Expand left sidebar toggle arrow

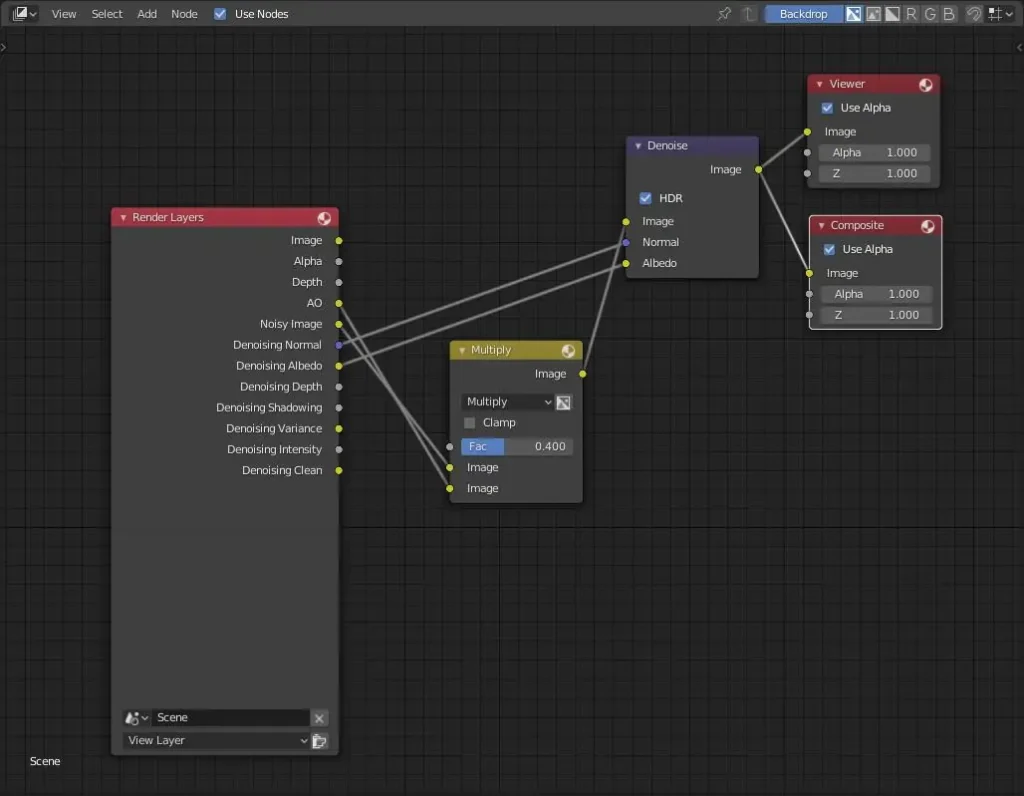[3, 47]
